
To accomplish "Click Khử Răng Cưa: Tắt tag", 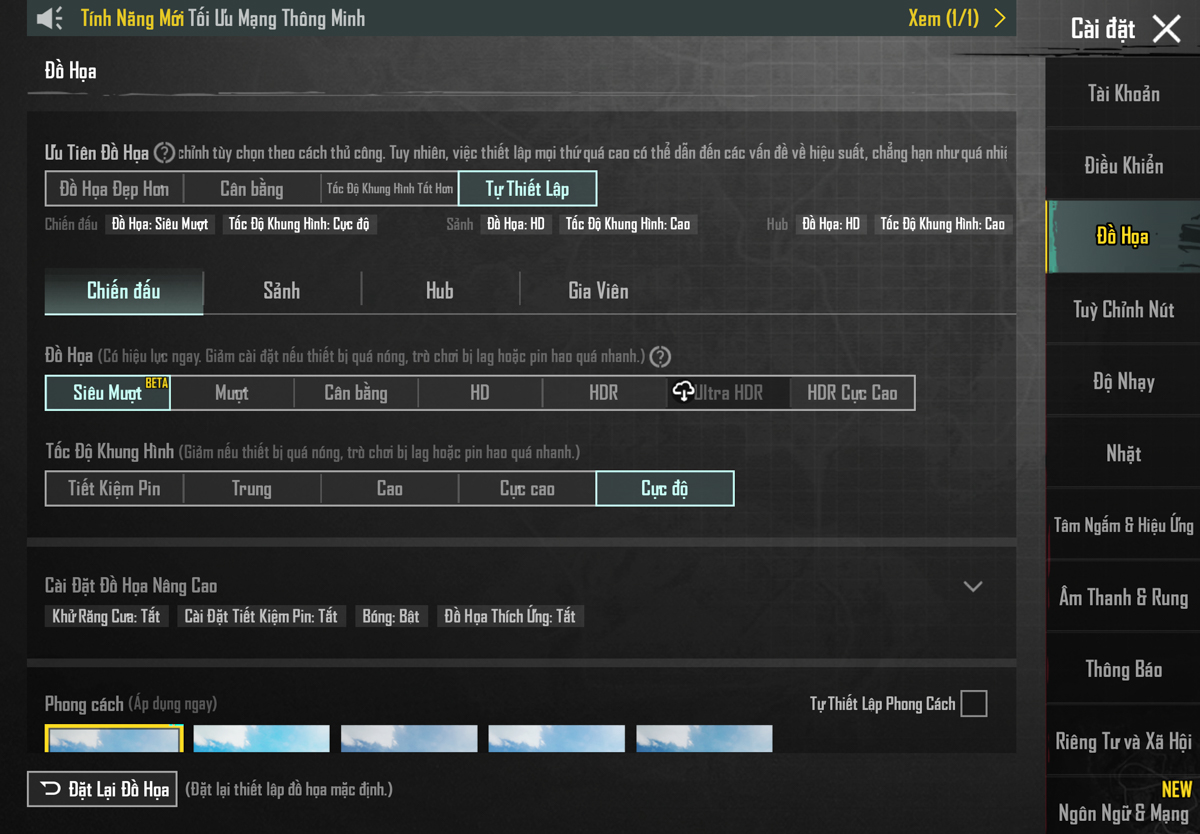I will pyautogui.click(x=106, y=617).
